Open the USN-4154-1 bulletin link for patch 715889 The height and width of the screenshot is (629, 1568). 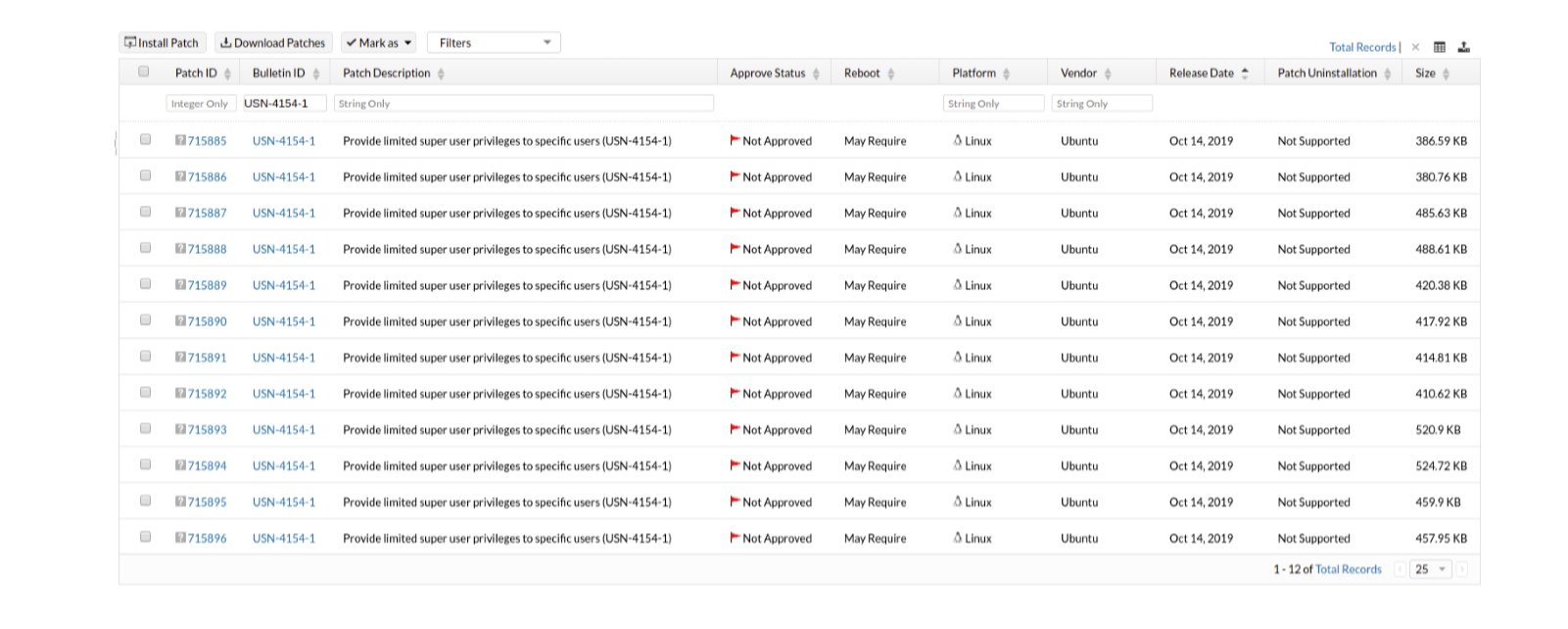pyautogui.click(x=284, y=285)
